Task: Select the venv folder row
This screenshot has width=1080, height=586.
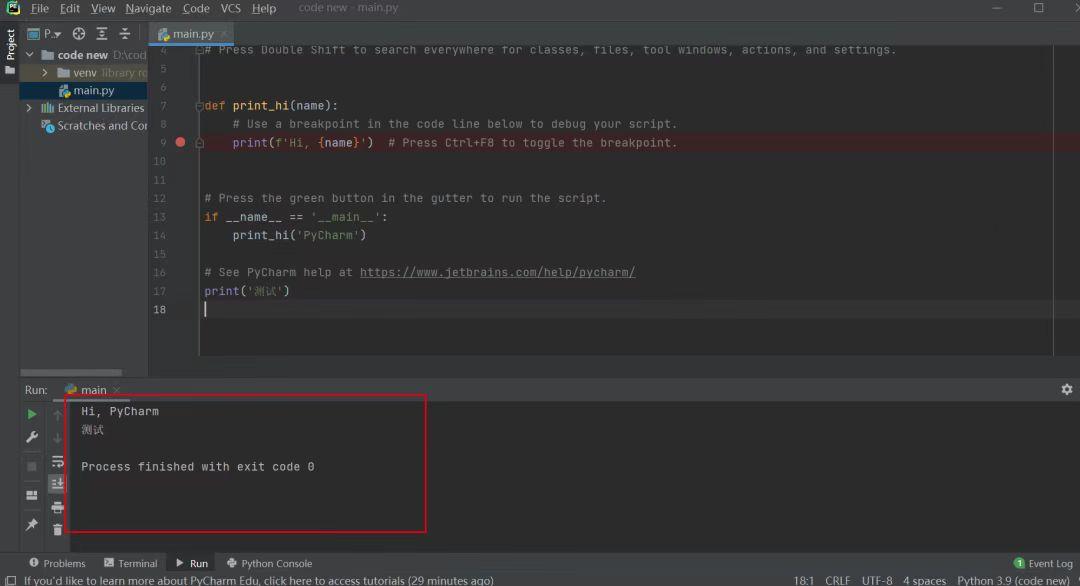Action: tap(83, 72)
